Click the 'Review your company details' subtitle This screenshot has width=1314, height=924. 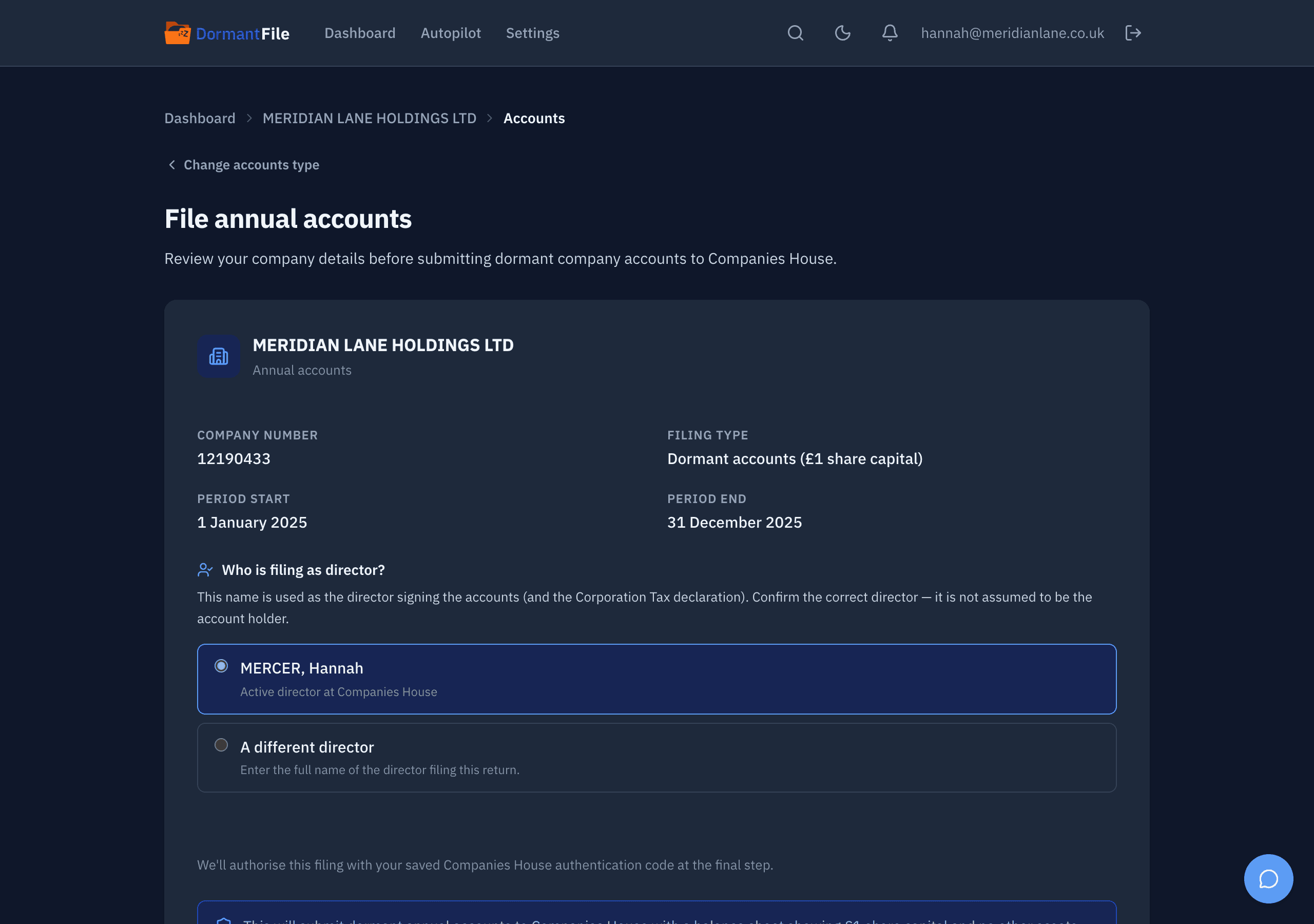[x=500, y=259]
